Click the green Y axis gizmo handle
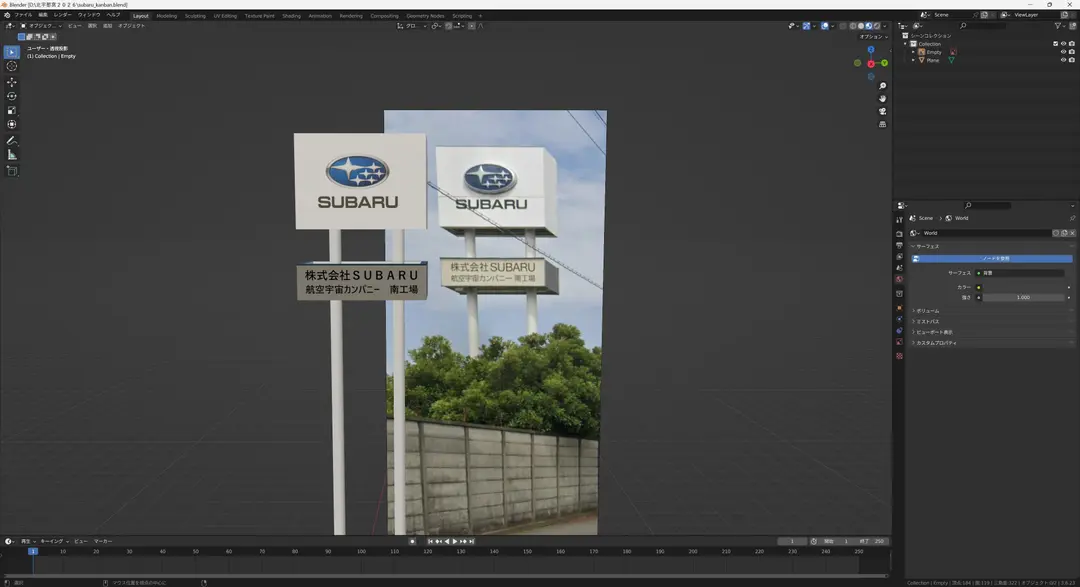Image resolution: width=1080 pixels, height=587 pixels. point(884,63)
